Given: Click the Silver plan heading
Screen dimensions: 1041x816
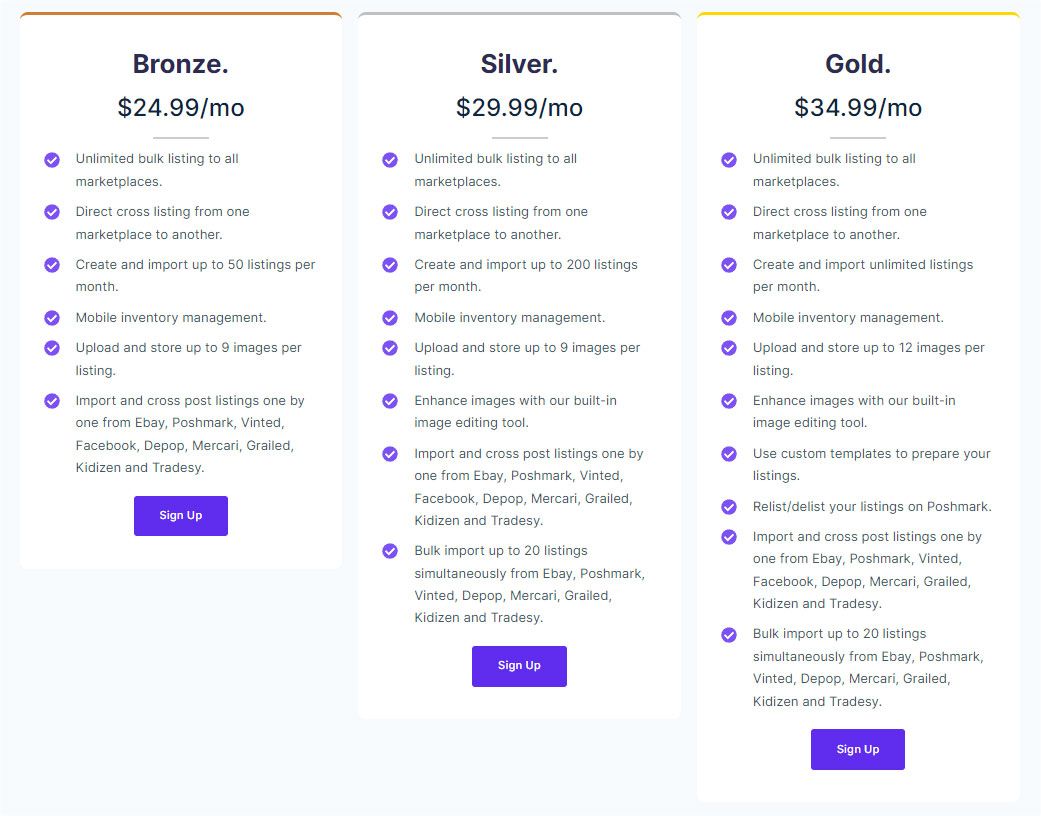Looking at the screenshot, I should pyautogui.click(x=519, y=63).
